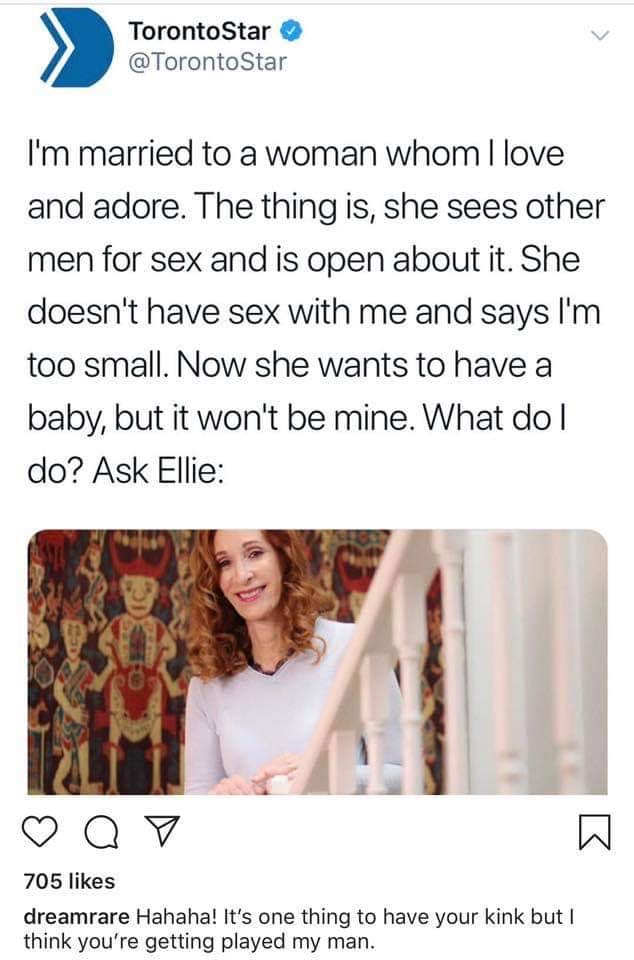Open comments with the speech bubble icon
The height and width of the screenshot is (960, 634).
coord(102,832)
